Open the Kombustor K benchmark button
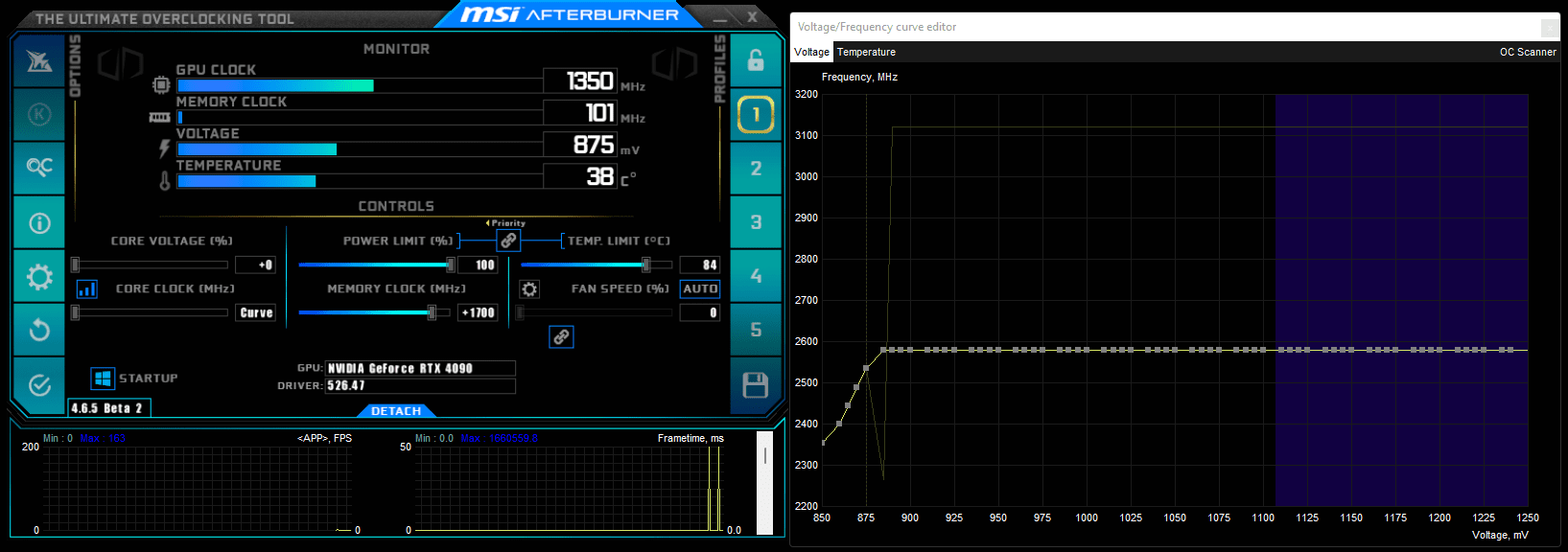The image size is (1568, 552). tap(39, 114)
